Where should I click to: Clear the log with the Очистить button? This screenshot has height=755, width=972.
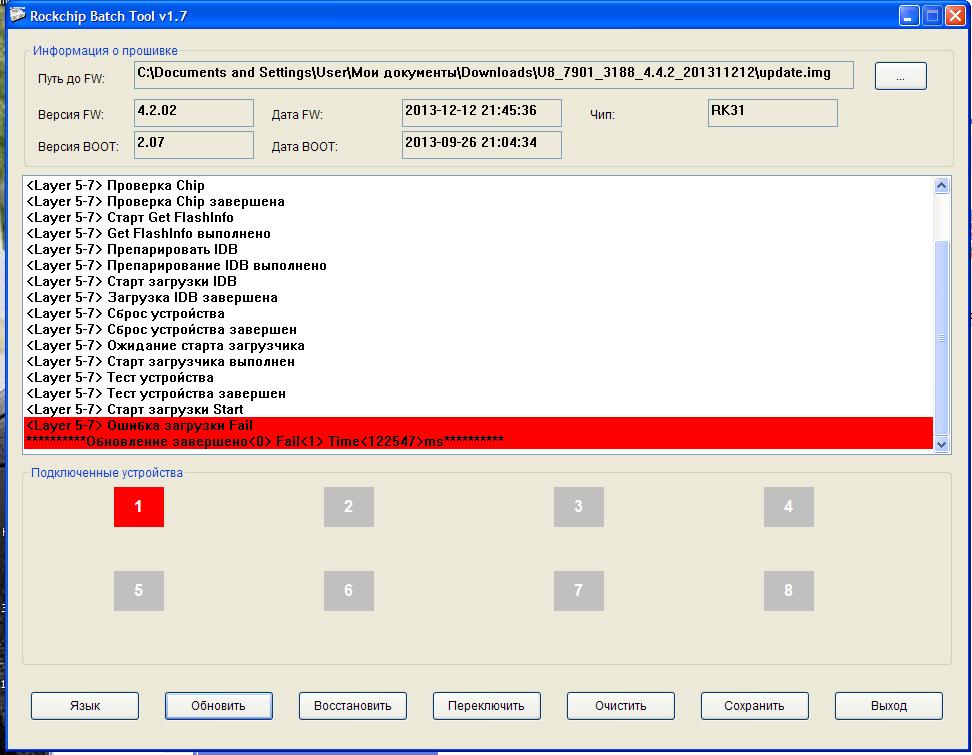[620, 705]
